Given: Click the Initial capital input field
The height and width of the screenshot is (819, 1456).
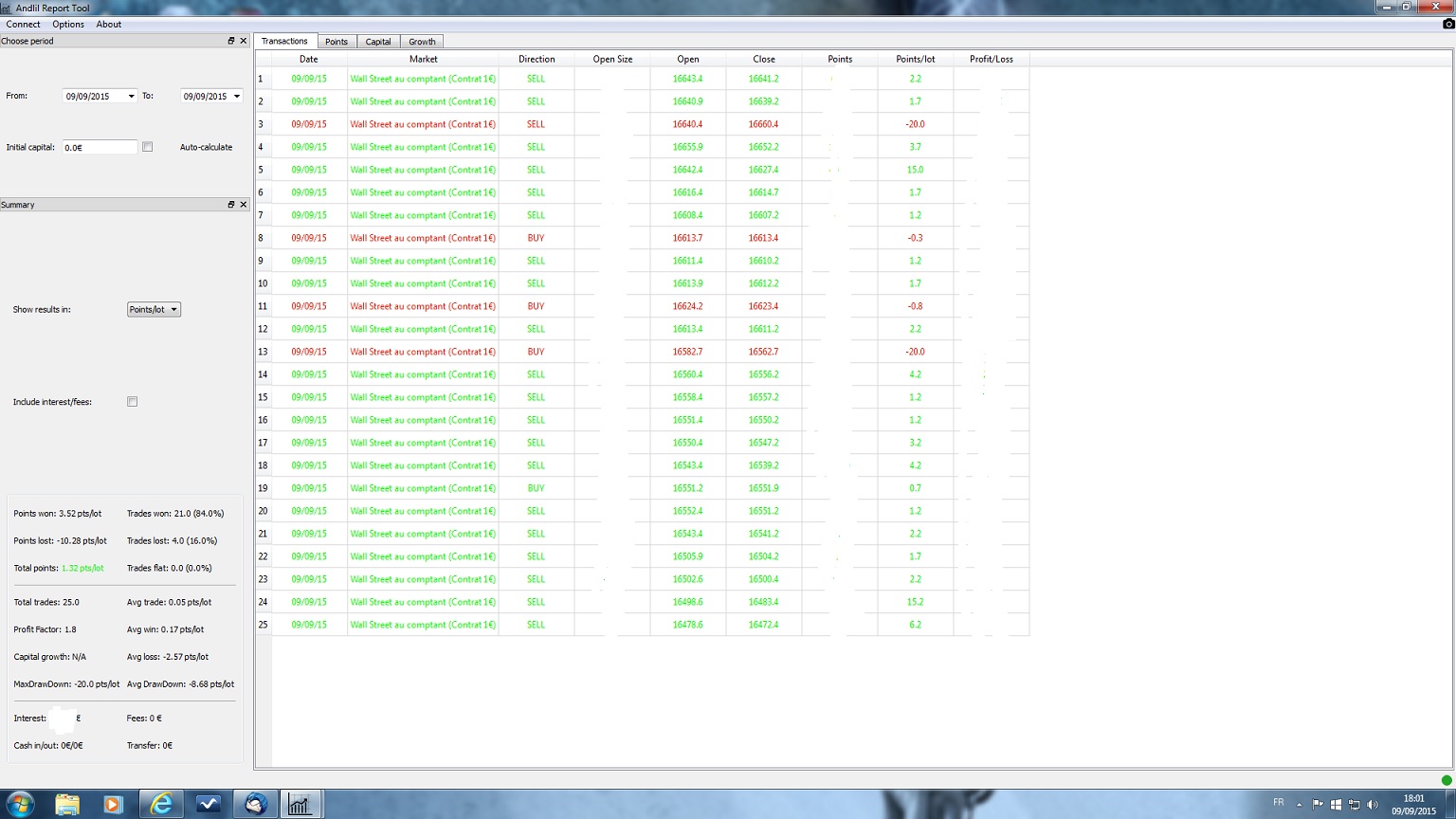Looking at the screenshot, I should [100, 147].
